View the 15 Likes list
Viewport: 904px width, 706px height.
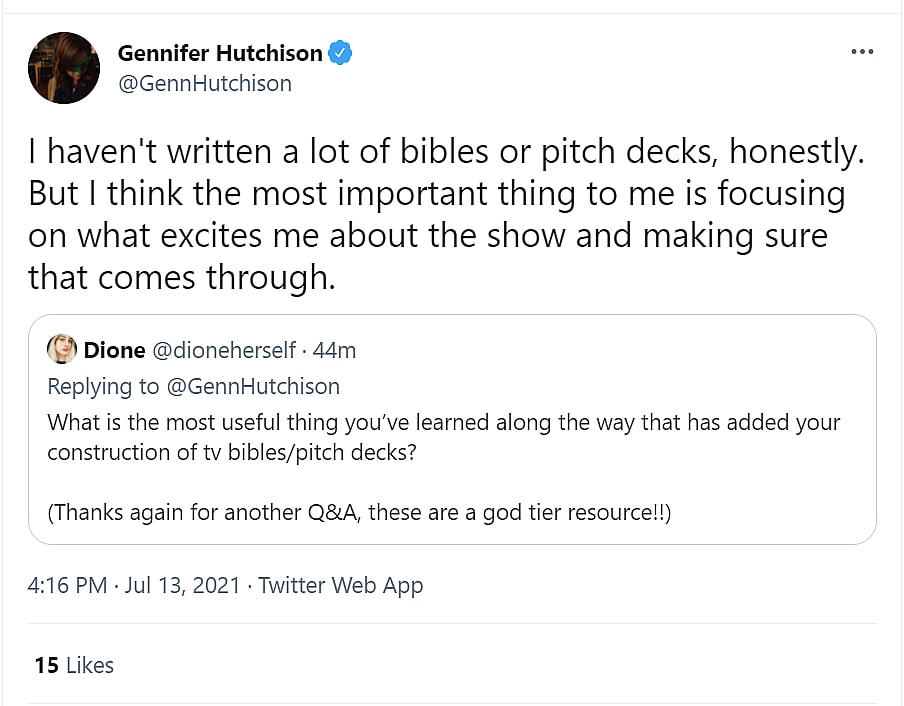coord(74,665)
